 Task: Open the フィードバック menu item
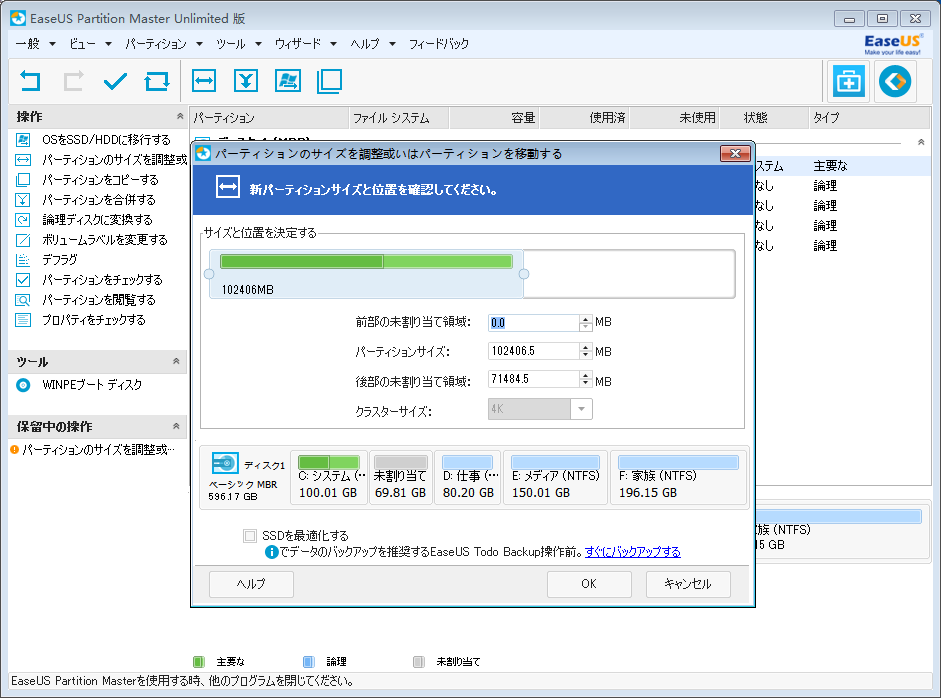pyautogui.click(x=439, y=44)
